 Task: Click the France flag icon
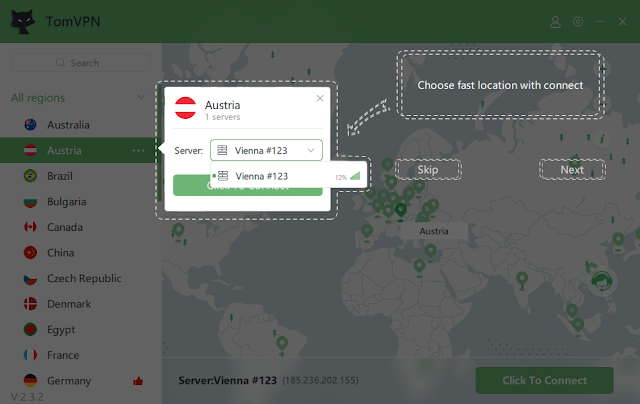point(30,355)
